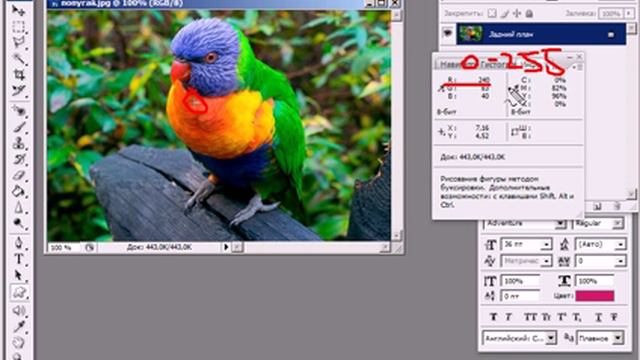Click the trash icon in Layers panel
Screen dimensions: 640x360
(618, 207)
